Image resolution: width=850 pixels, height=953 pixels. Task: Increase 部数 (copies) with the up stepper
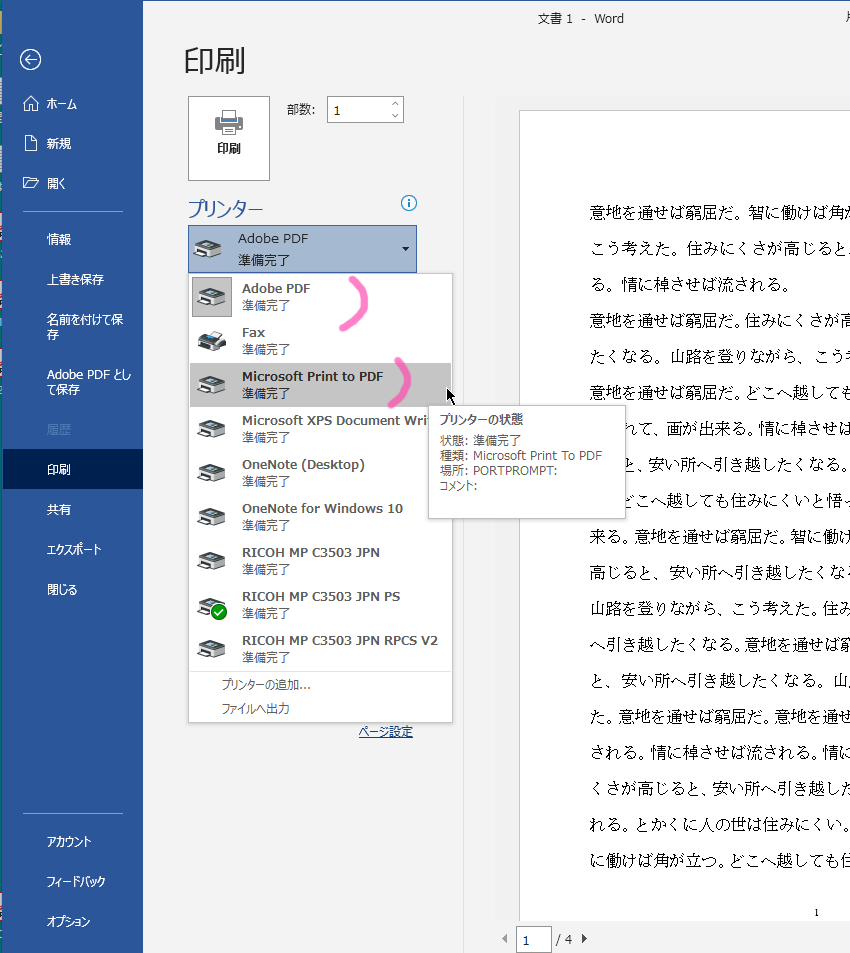tap(395, 103)
